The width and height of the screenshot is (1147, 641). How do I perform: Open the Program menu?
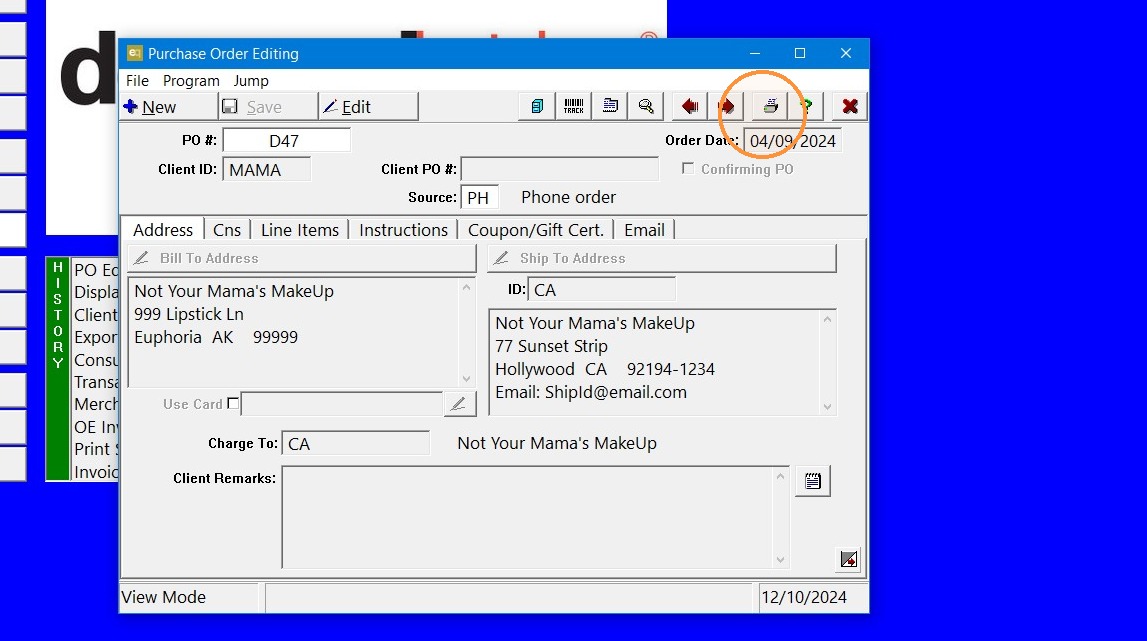[191, 80]
